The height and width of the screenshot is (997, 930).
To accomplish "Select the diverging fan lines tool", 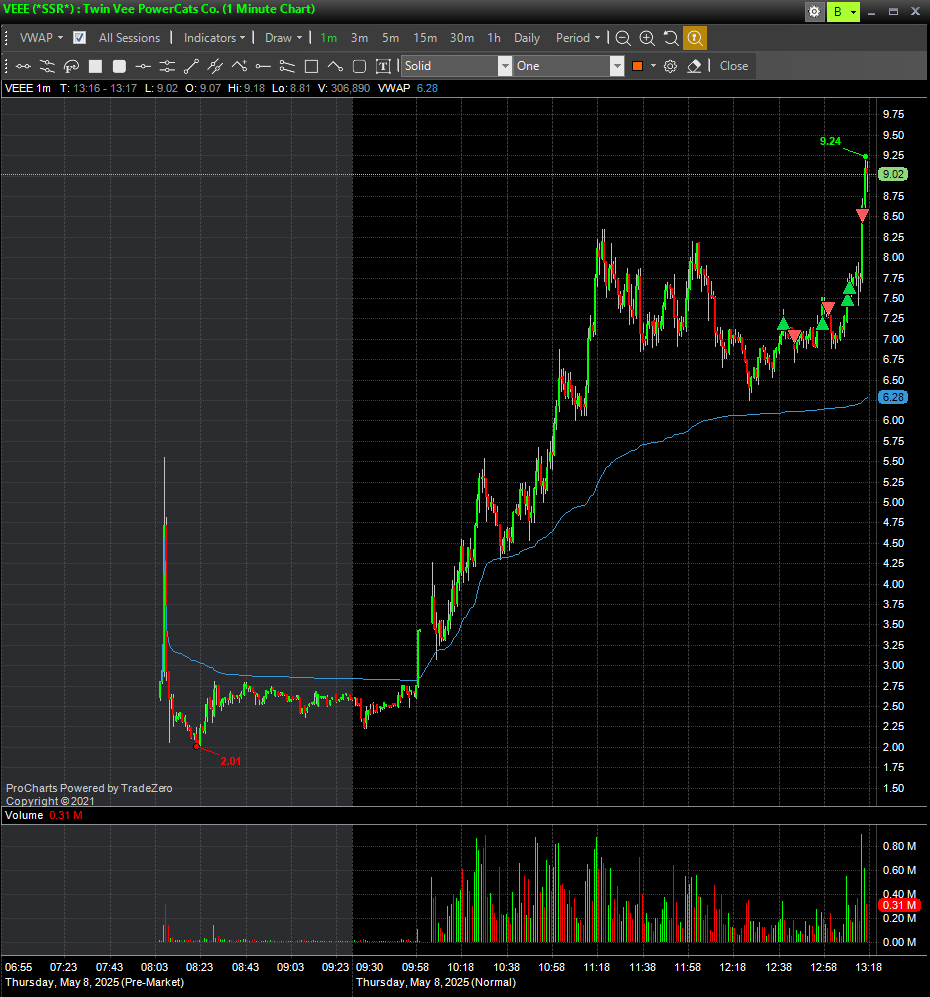I will pos(287,66).
